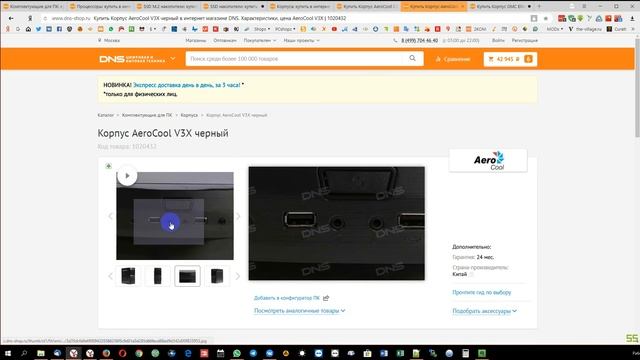This screenshot has height=360, width=640.
Task: Expand the Наши проекты dropdown menu
Action: pos(301,40)
